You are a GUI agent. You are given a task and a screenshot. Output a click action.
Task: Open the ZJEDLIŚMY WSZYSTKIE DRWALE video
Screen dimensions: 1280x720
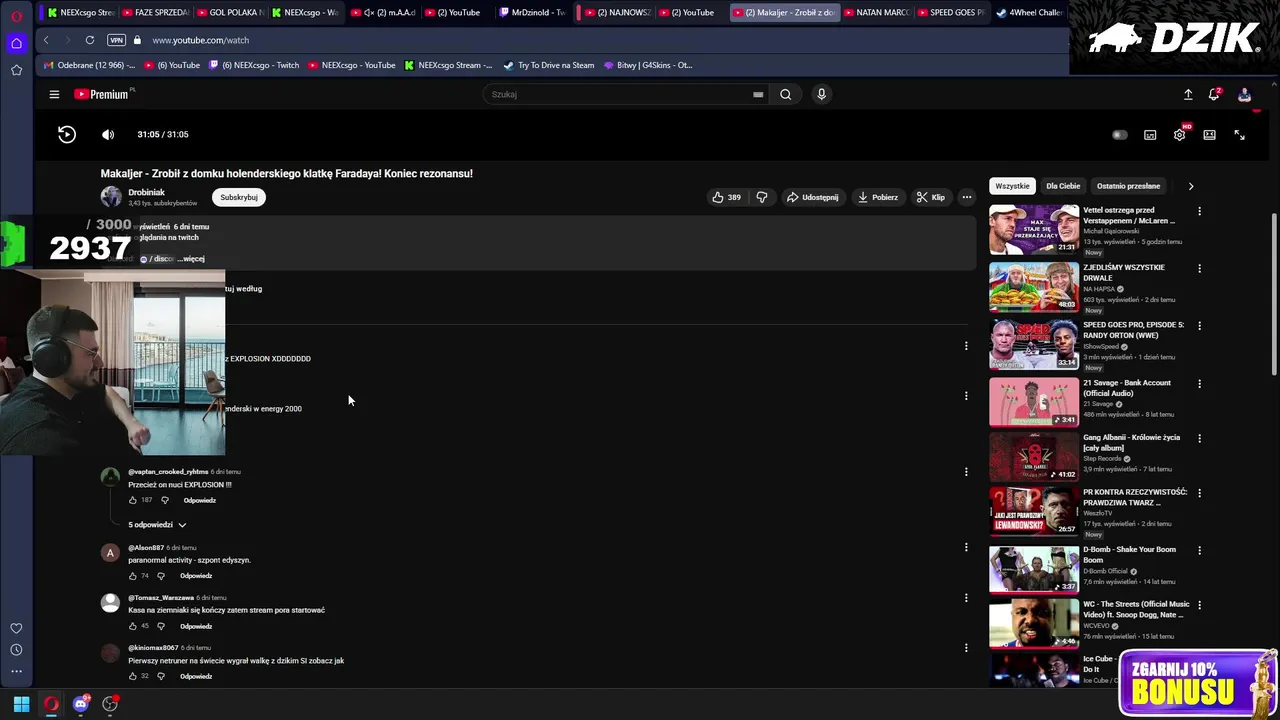coord(1034,287)
